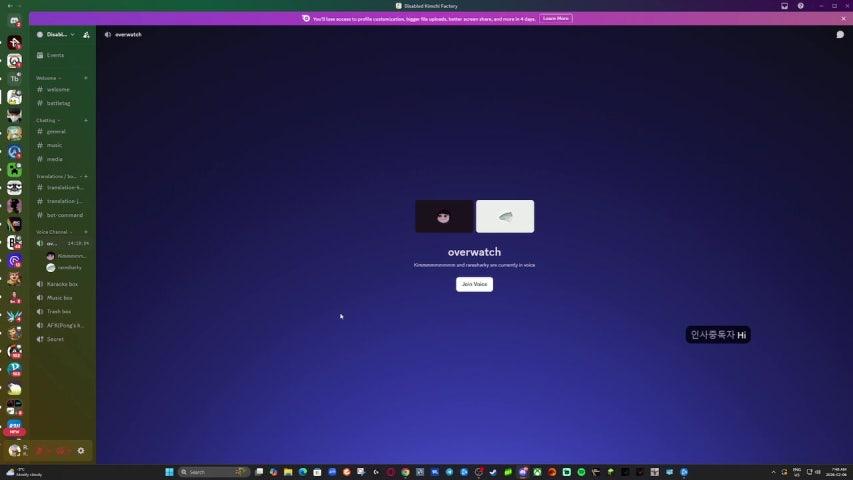Select the Trash box voice channel
This screenshot has height=480, width=853.
click(62, 311)
